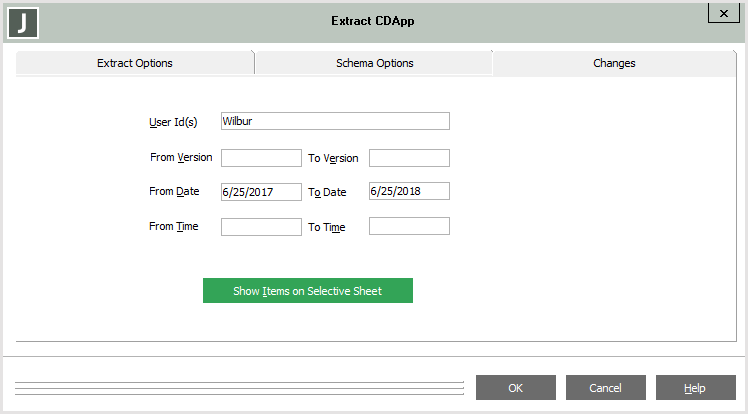The height and width of the screenshot is (414, 748).
Task: Click the J application icon in title bar
Action: pyautogui.click(x=21, y=22)
